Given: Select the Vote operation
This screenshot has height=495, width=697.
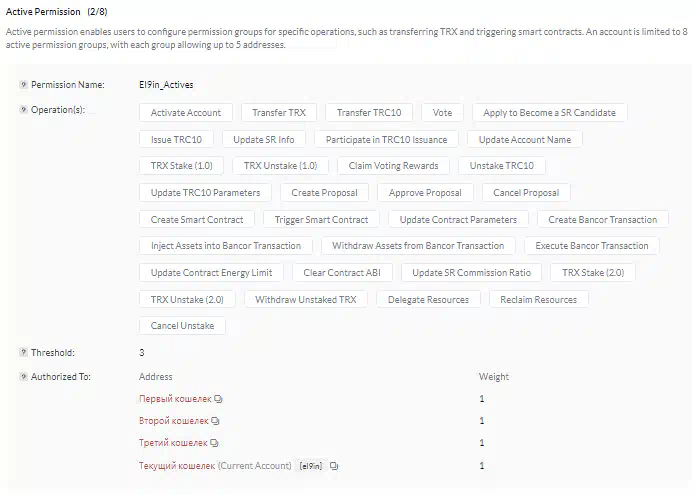Looking at the screenshot, I should [442, 113].
